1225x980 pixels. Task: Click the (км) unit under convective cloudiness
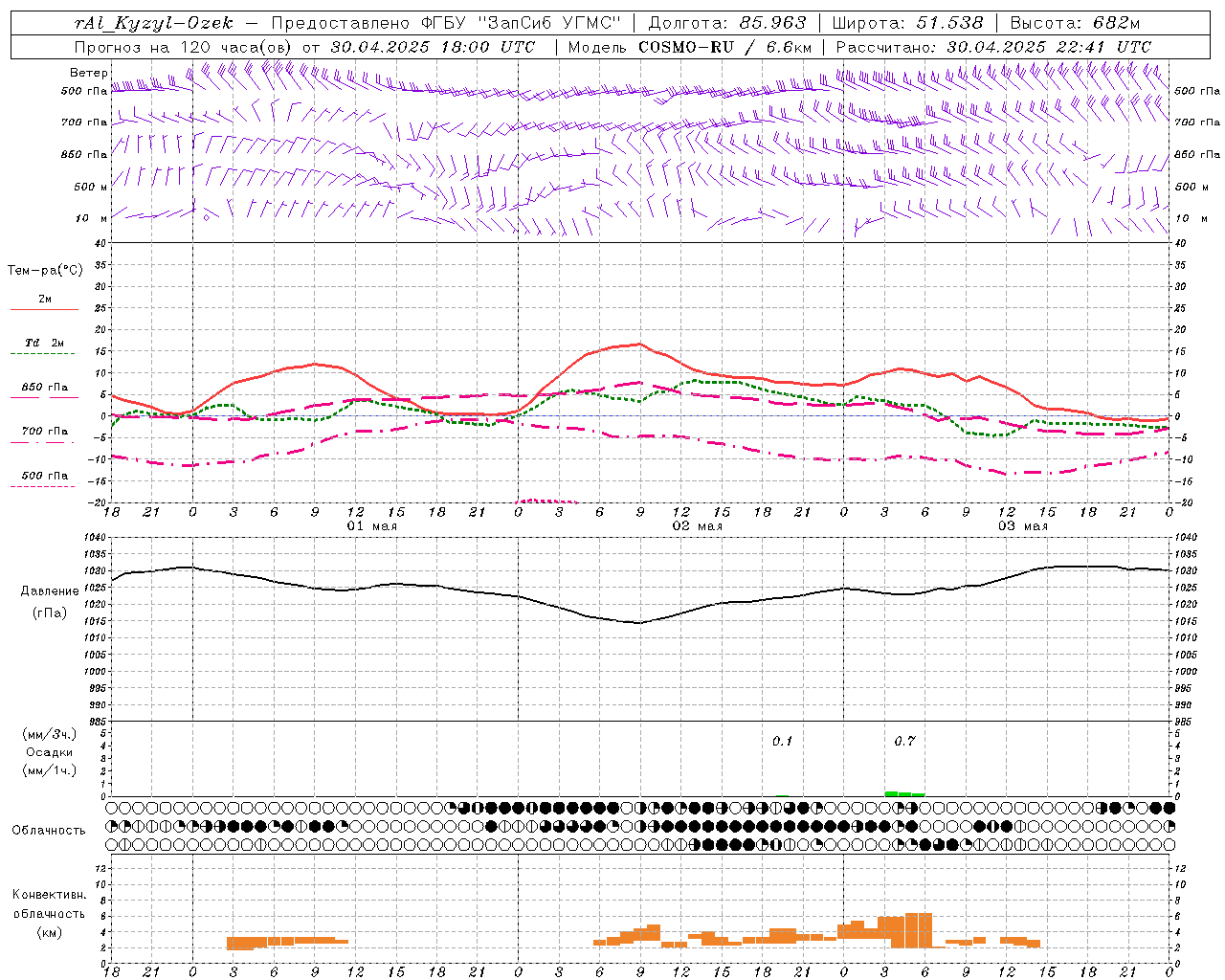click(x=49, y=931)
